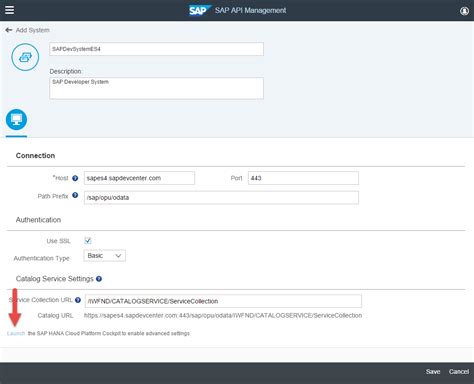Edit the system name field SAPDevSystemES4
Viewport: 474px width, 384px height.
156,49
